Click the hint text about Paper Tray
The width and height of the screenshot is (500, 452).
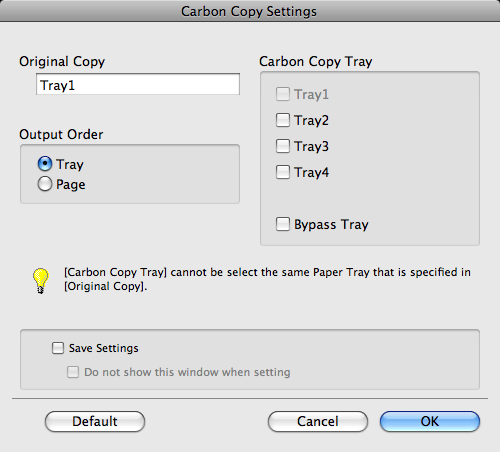pos(267,279)
